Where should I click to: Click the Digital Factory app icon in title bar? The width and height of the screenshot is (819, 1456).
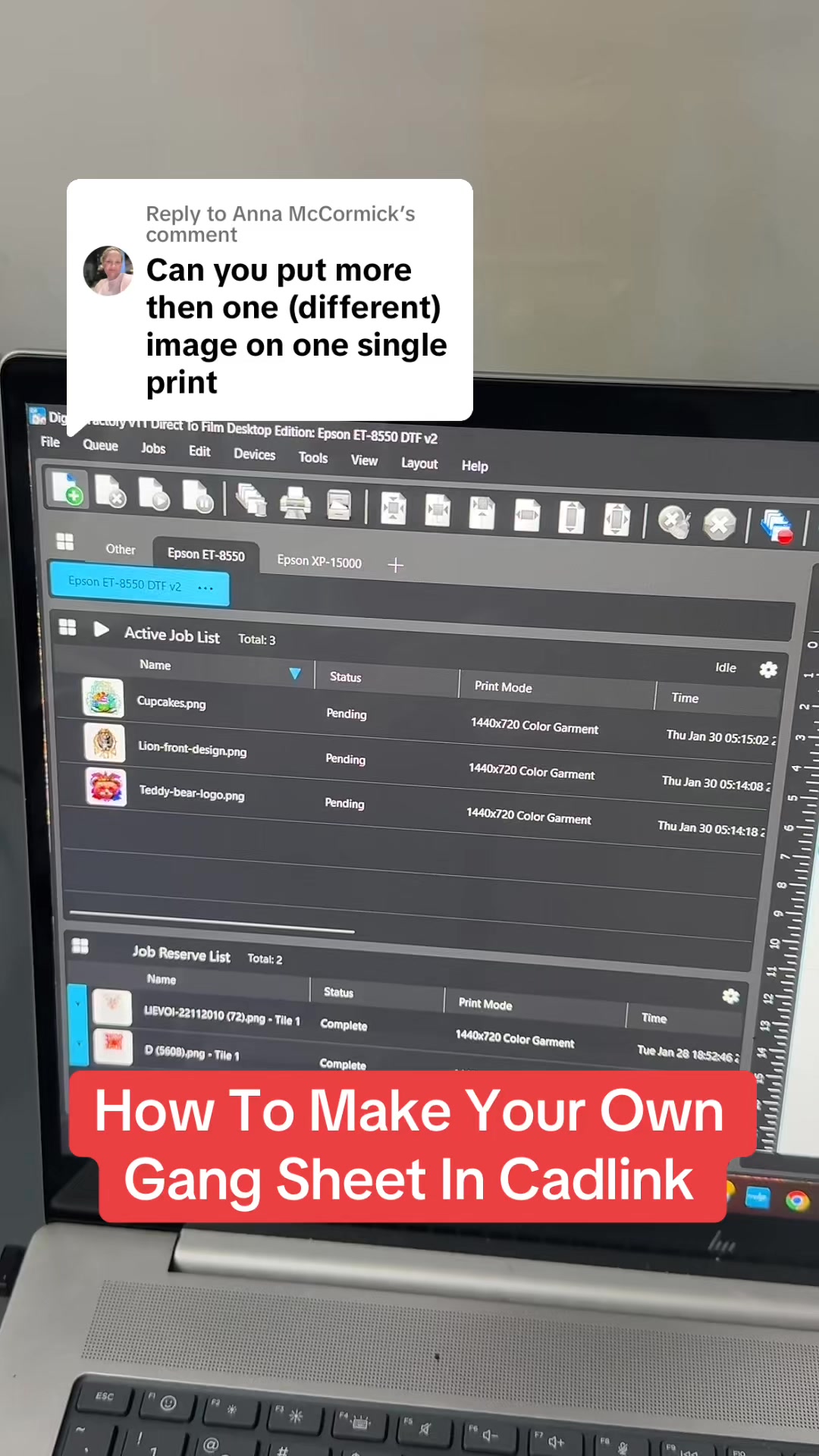(x=37, y=416)
